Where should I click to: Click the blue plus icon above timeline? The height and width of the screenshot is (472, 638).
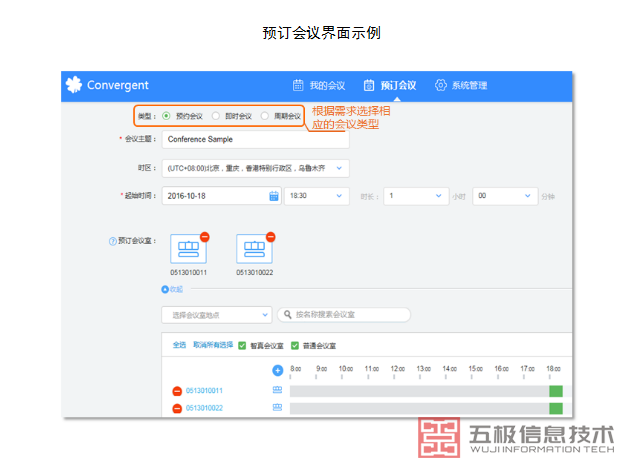pyautogui.click(x=277, y=370)
